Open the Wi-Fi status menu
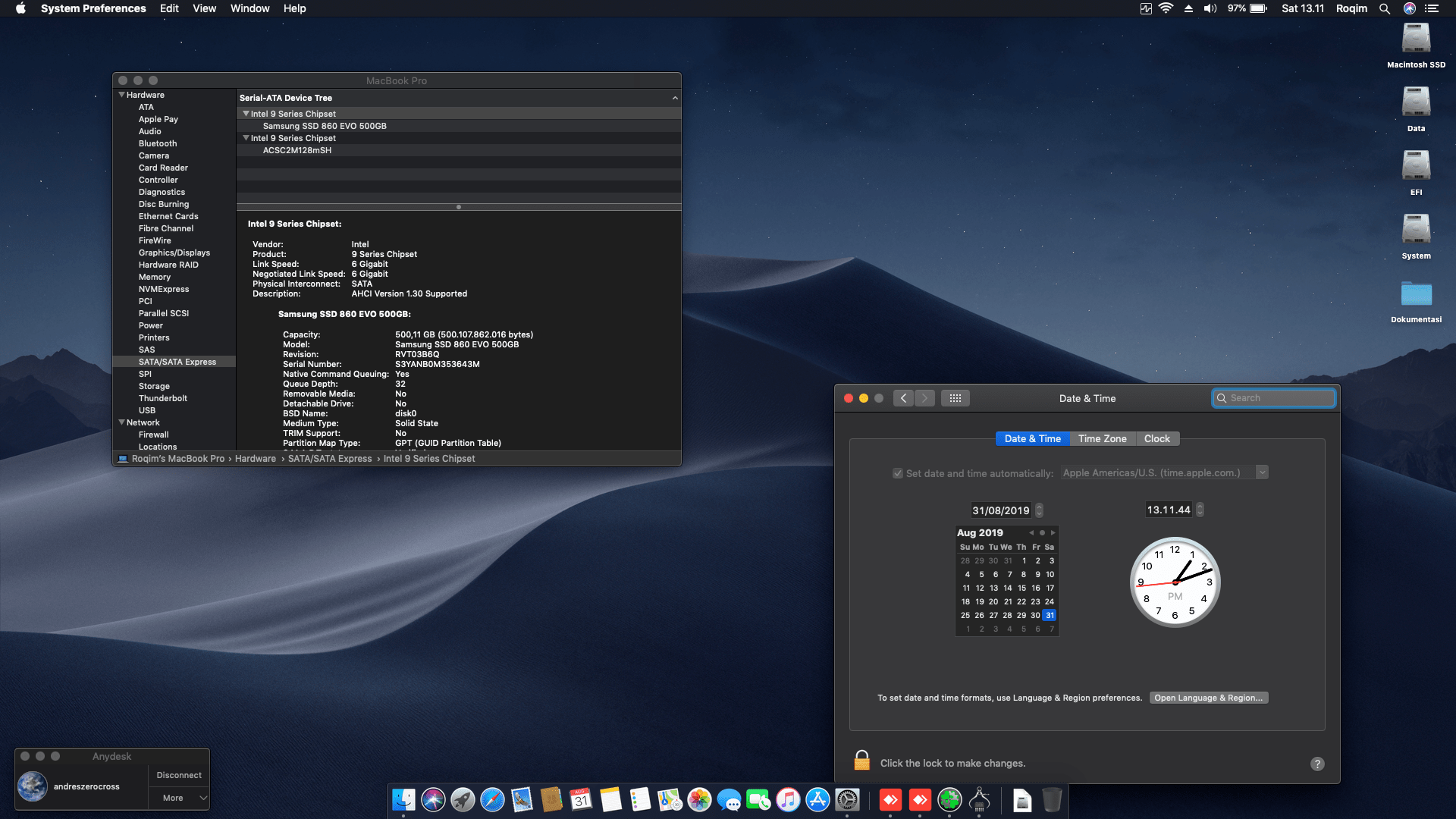This screenshot has height=819, width=1456. 1166,8
